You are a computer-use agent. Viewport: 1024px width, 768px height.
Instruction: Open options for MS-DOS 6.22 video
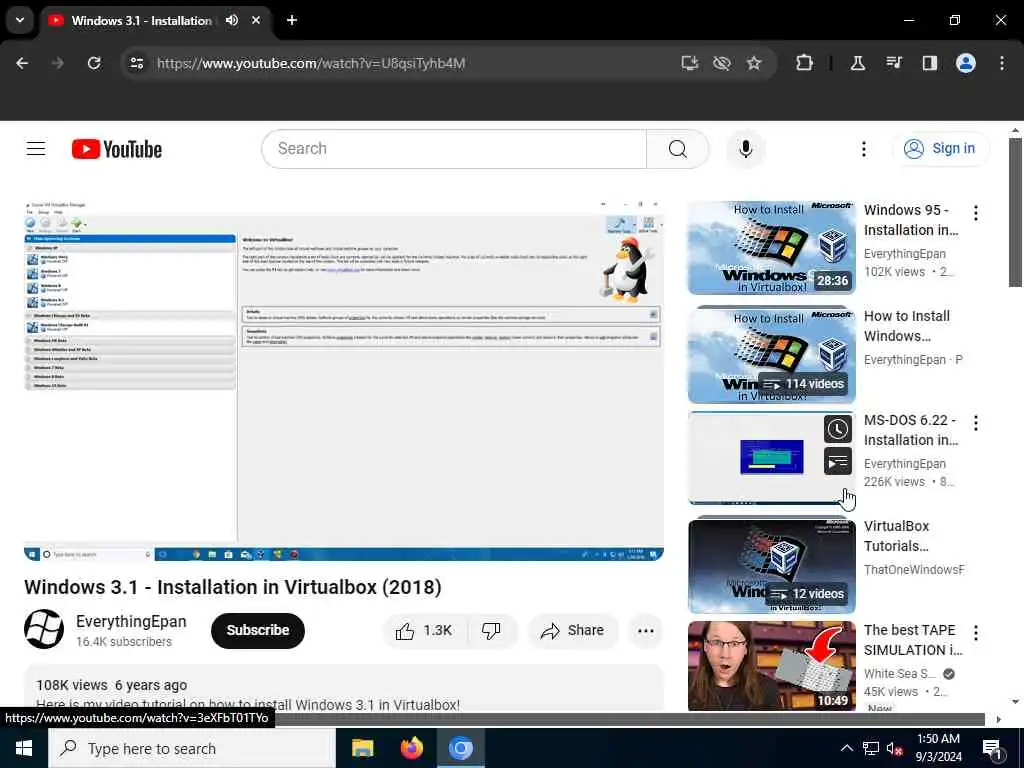[976, 423]
